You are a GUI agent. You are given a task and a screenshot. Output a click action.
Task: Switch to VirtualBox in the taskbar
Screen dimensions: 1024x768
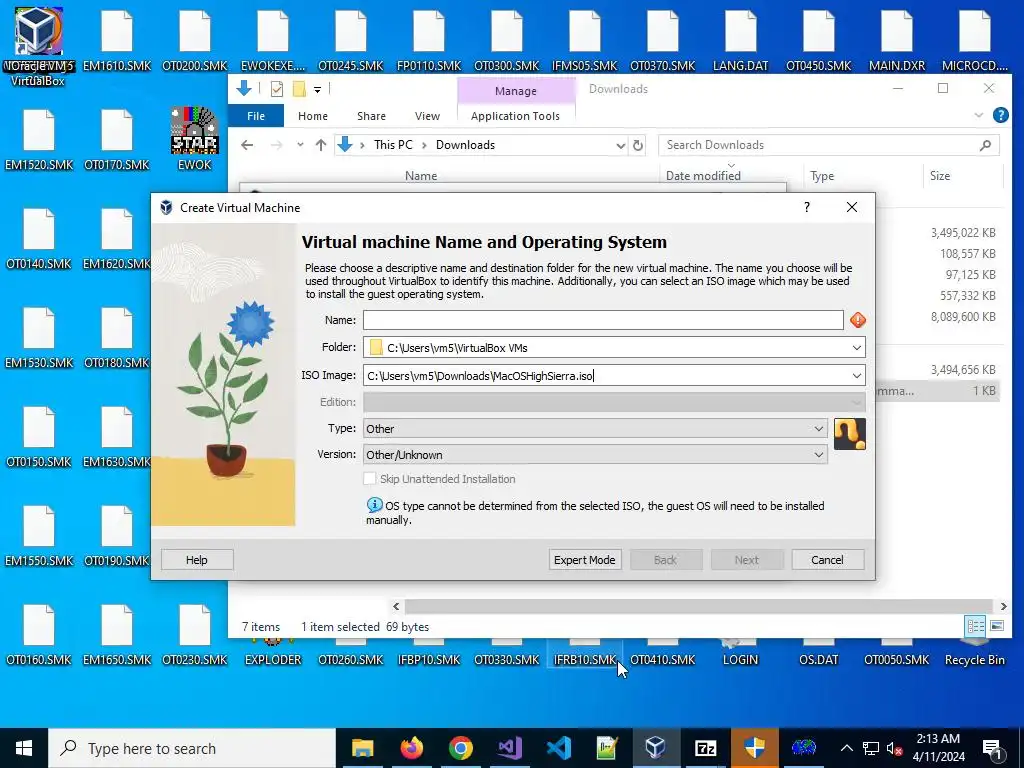[x=656, y=748]
